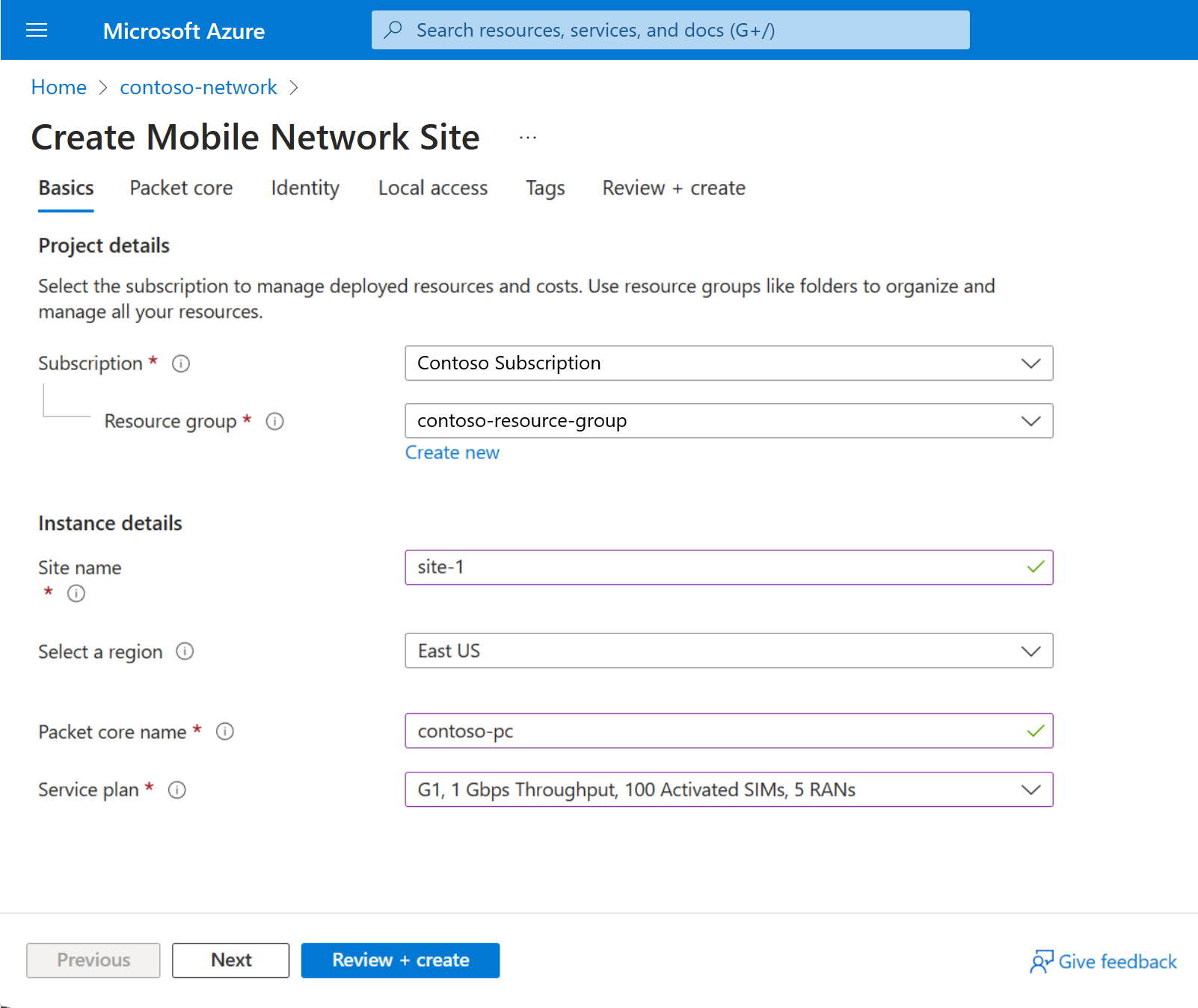Switch to the Tags tab

[x=544, y=188]
